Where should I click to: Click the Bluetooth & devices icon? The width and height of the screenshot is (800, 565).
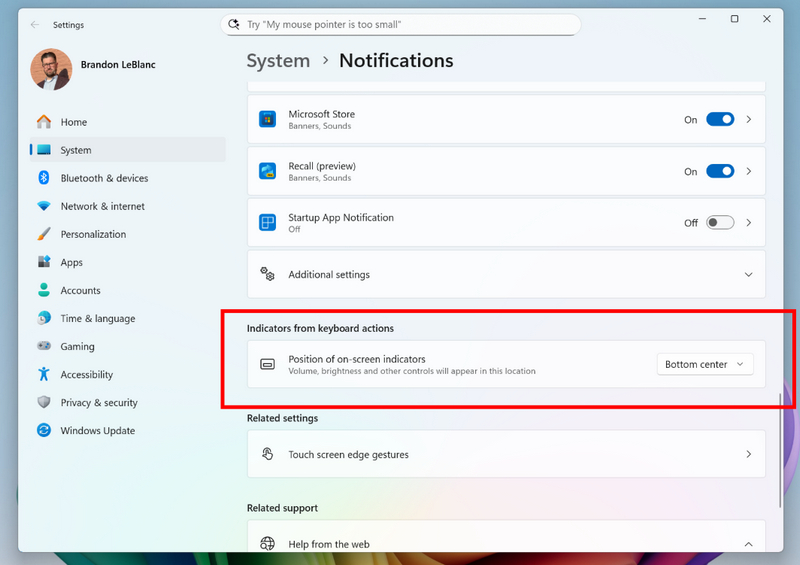coord(44,178)
